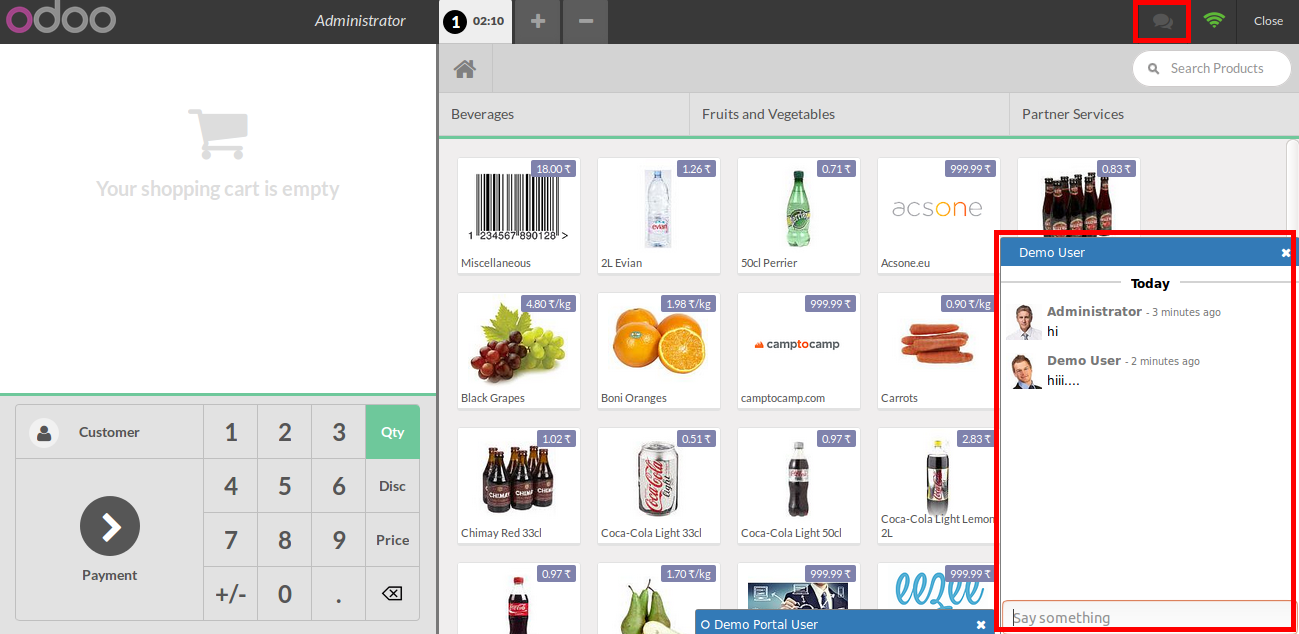Click the Administrator username label
The height and width of the screenshot is (634, 1299).
click(x=360, y=21)
